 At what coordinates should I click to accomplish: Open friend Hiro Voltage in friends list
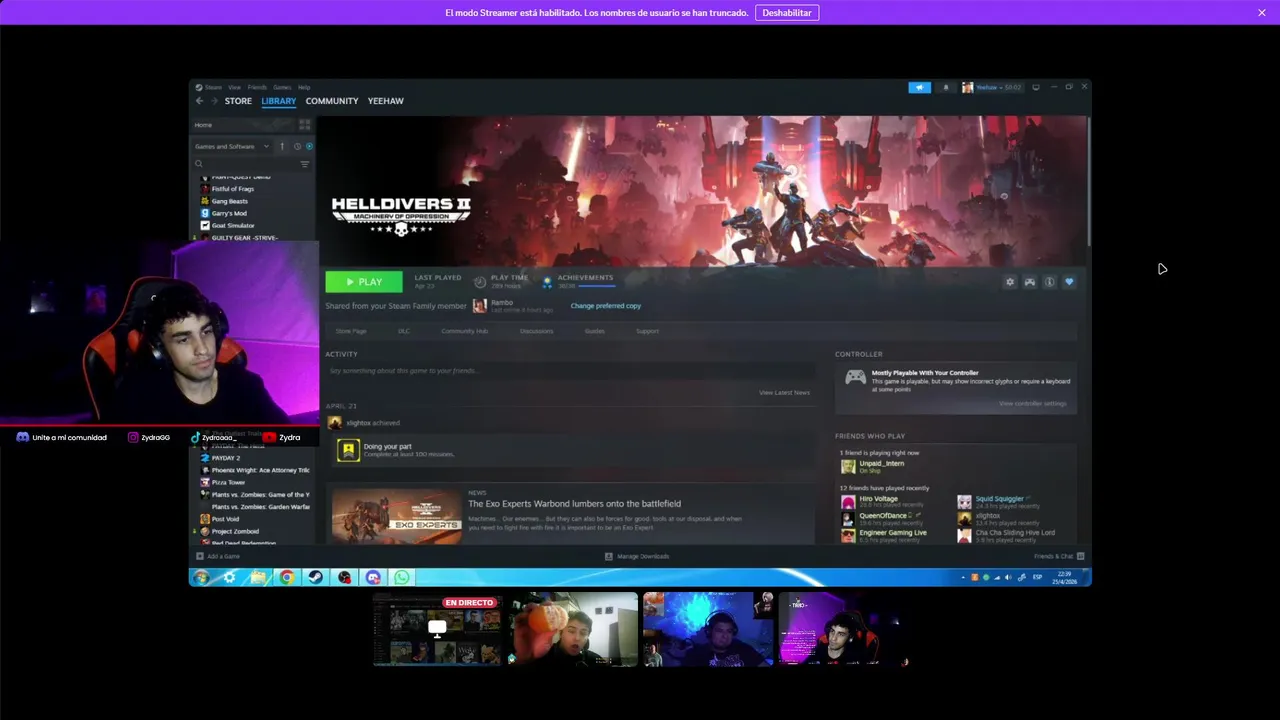tap(878, 499)
